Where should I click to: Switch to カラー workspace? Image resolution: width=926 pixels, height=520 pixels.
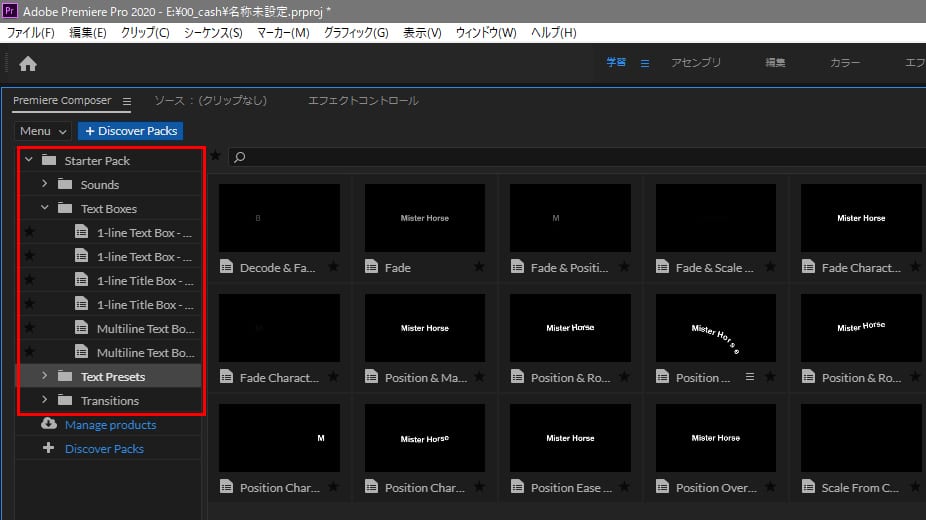pyautogui.click(x=845, y=63)
